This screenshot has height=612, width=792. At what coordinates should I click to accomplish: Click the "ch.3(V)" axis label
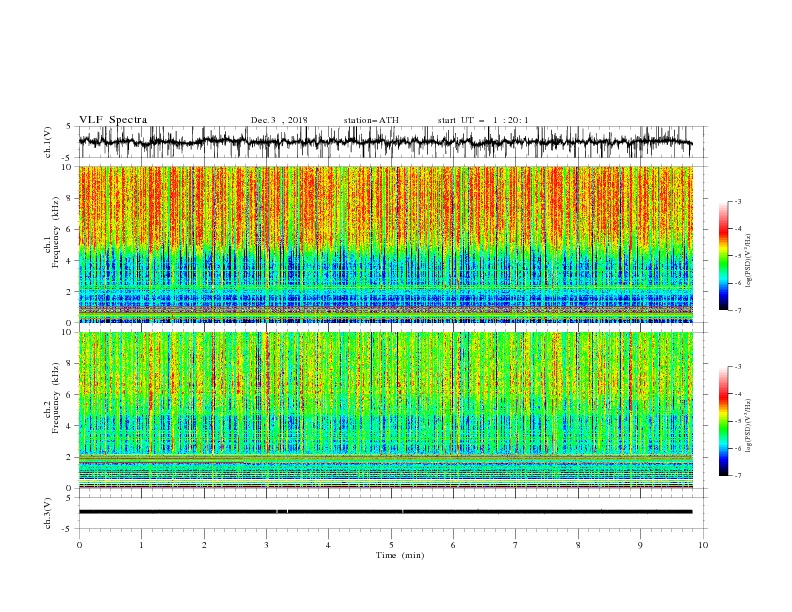click(48, 513)
